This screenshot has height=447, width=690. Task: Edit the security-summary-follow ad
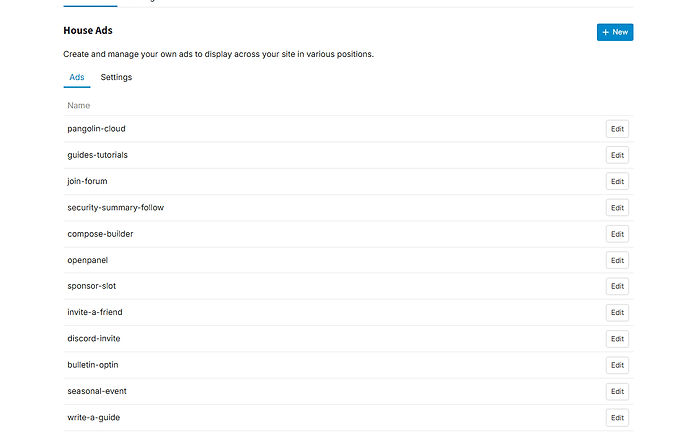pyautogui.click(x=617, y=208)
